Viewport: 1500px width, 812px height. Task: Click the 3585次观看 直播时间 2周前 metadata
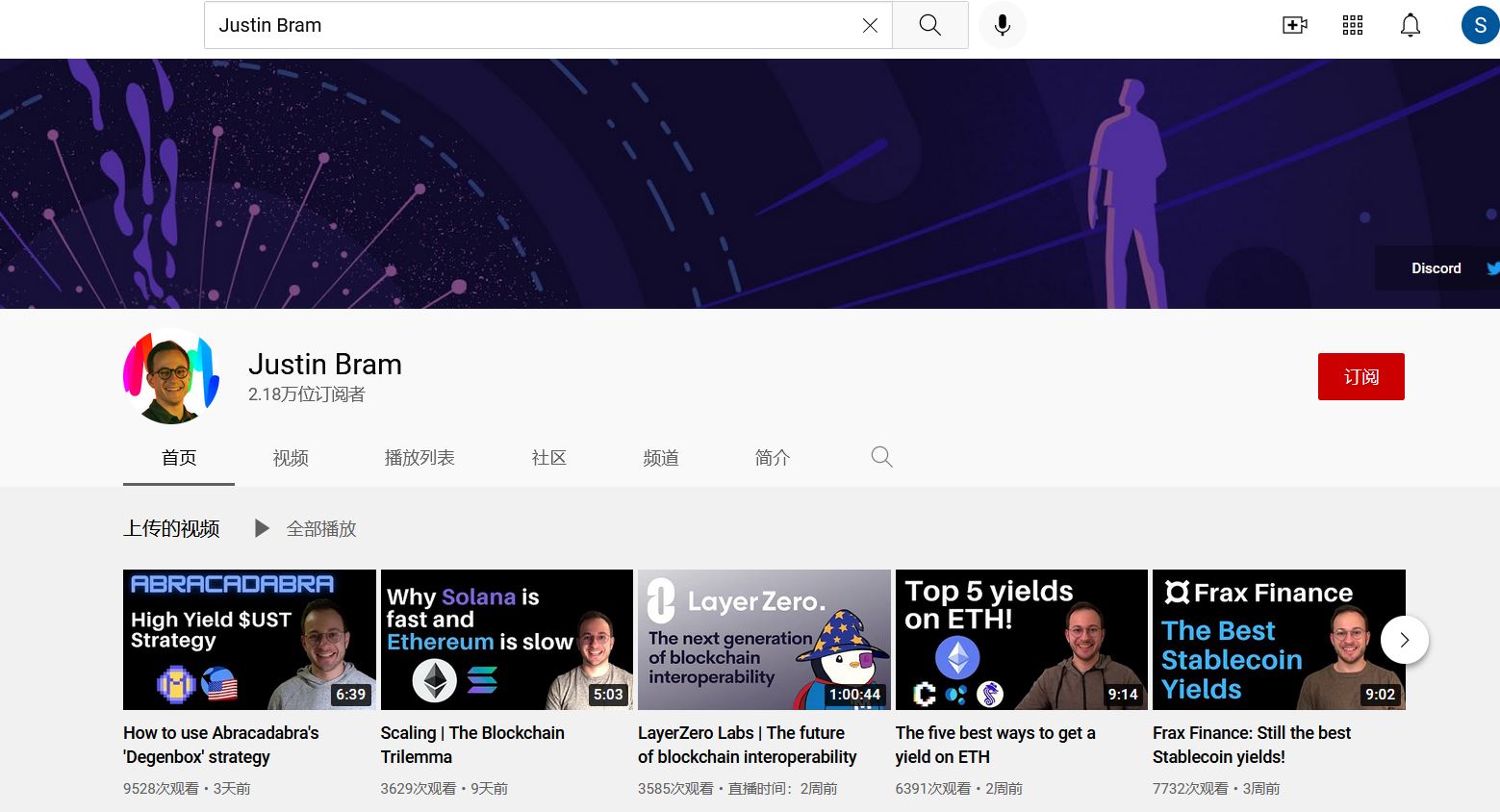click(x=738, y=788)
